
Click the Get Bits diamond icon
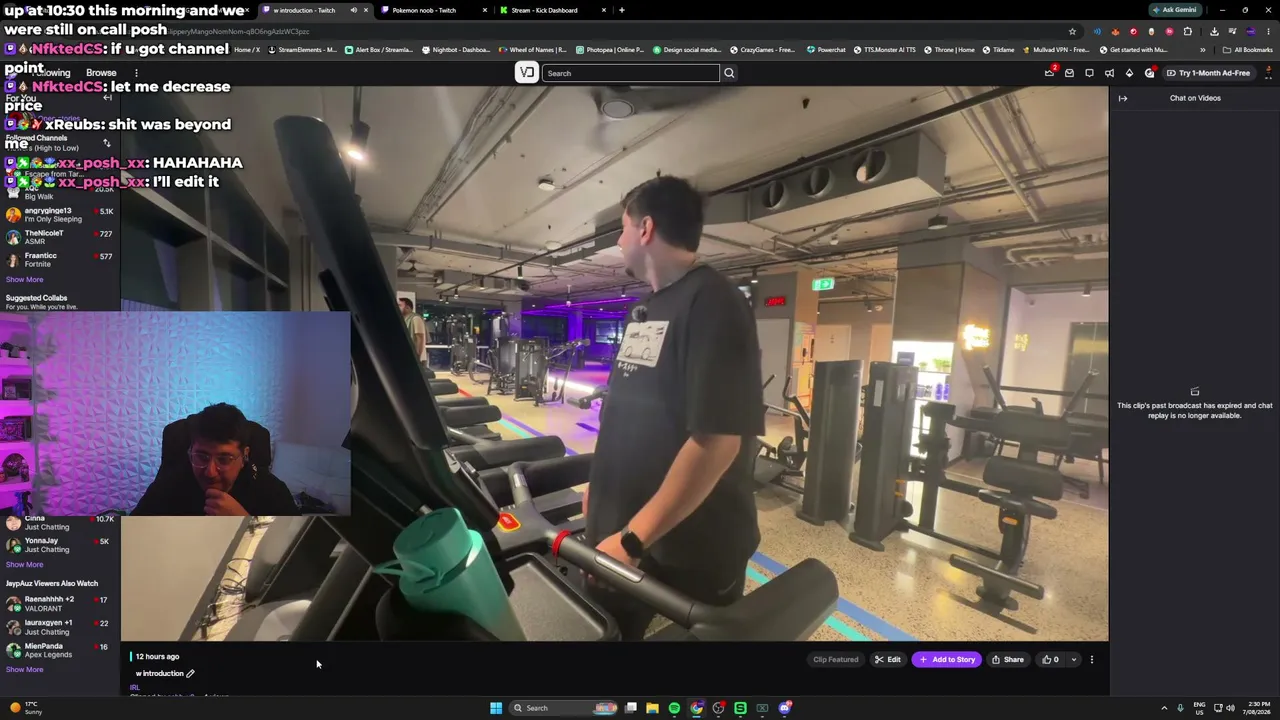[1129, 73]
